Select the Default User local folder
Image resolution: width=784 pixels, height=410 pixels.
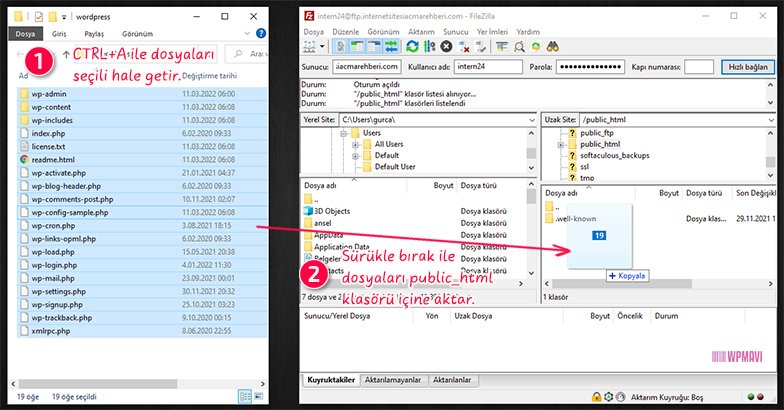tap(395, 167)
